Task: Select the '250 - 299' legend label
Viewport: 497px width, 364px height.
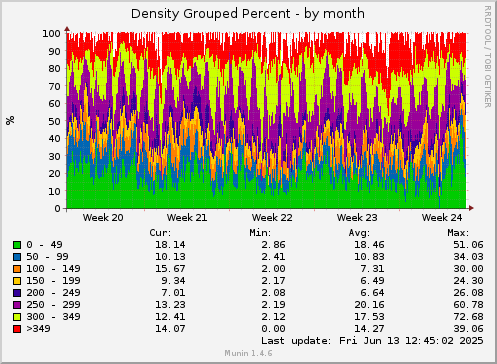Action: click(x=53, y=305)
